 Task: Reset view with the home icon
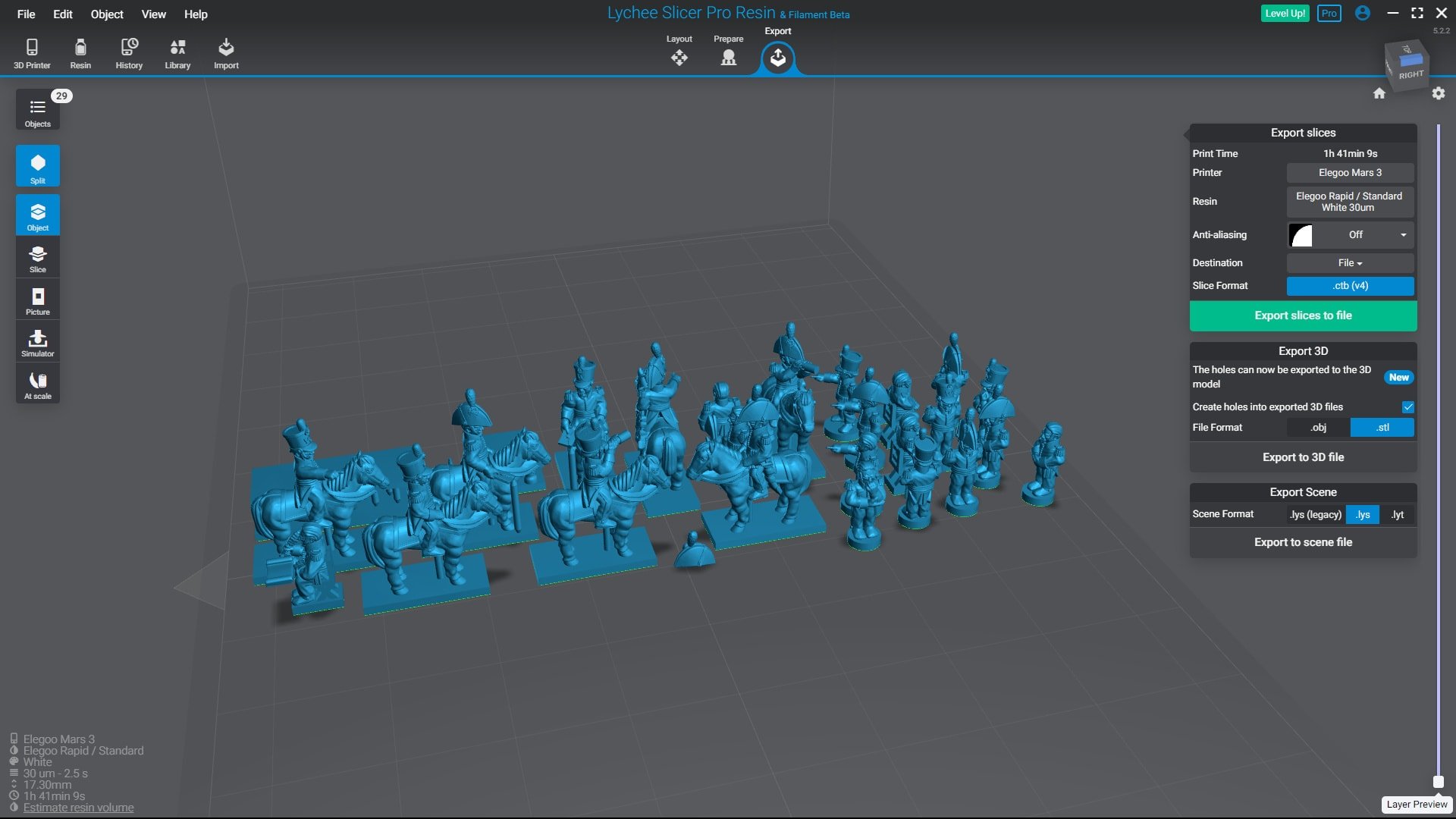click(x=1379, y=93)
